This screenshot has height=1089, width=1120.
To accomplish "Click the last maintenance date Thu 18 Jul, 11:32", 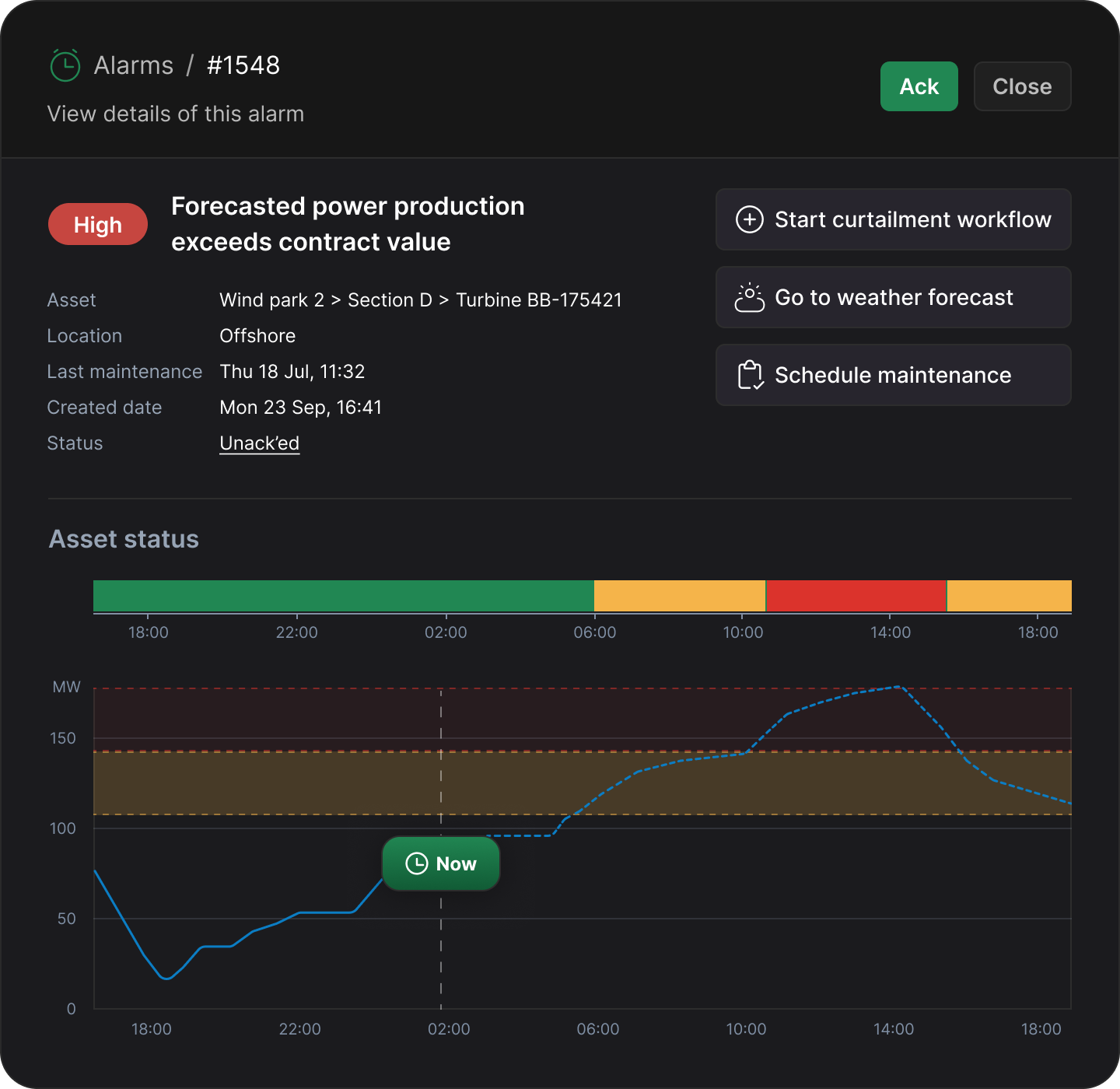I will (x=292, y=372).
